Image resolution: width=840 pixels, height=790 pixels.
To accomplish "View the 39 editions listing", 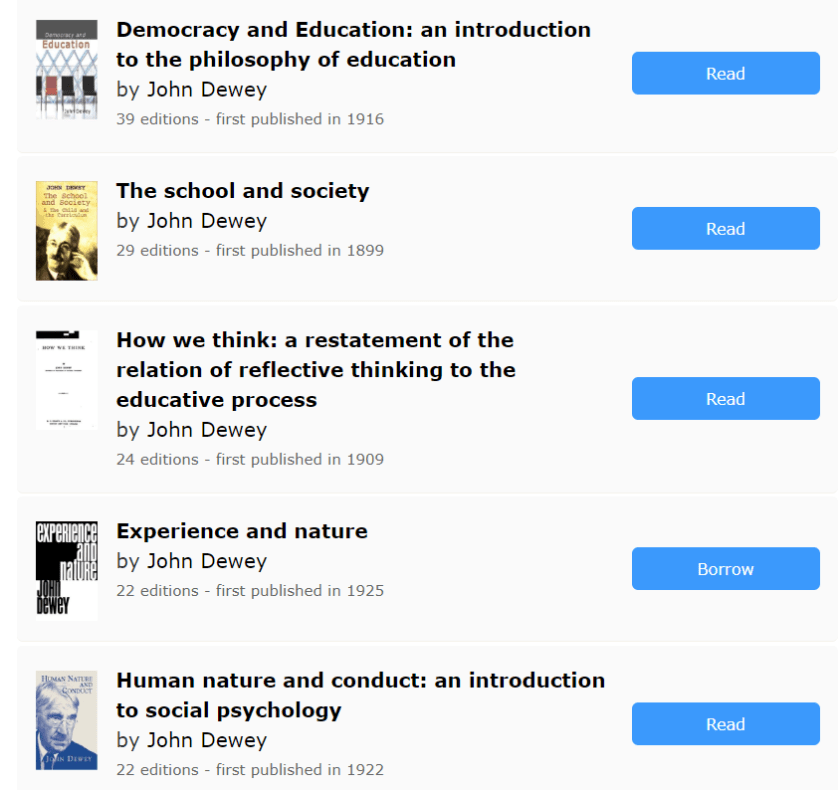I will 157,119.
